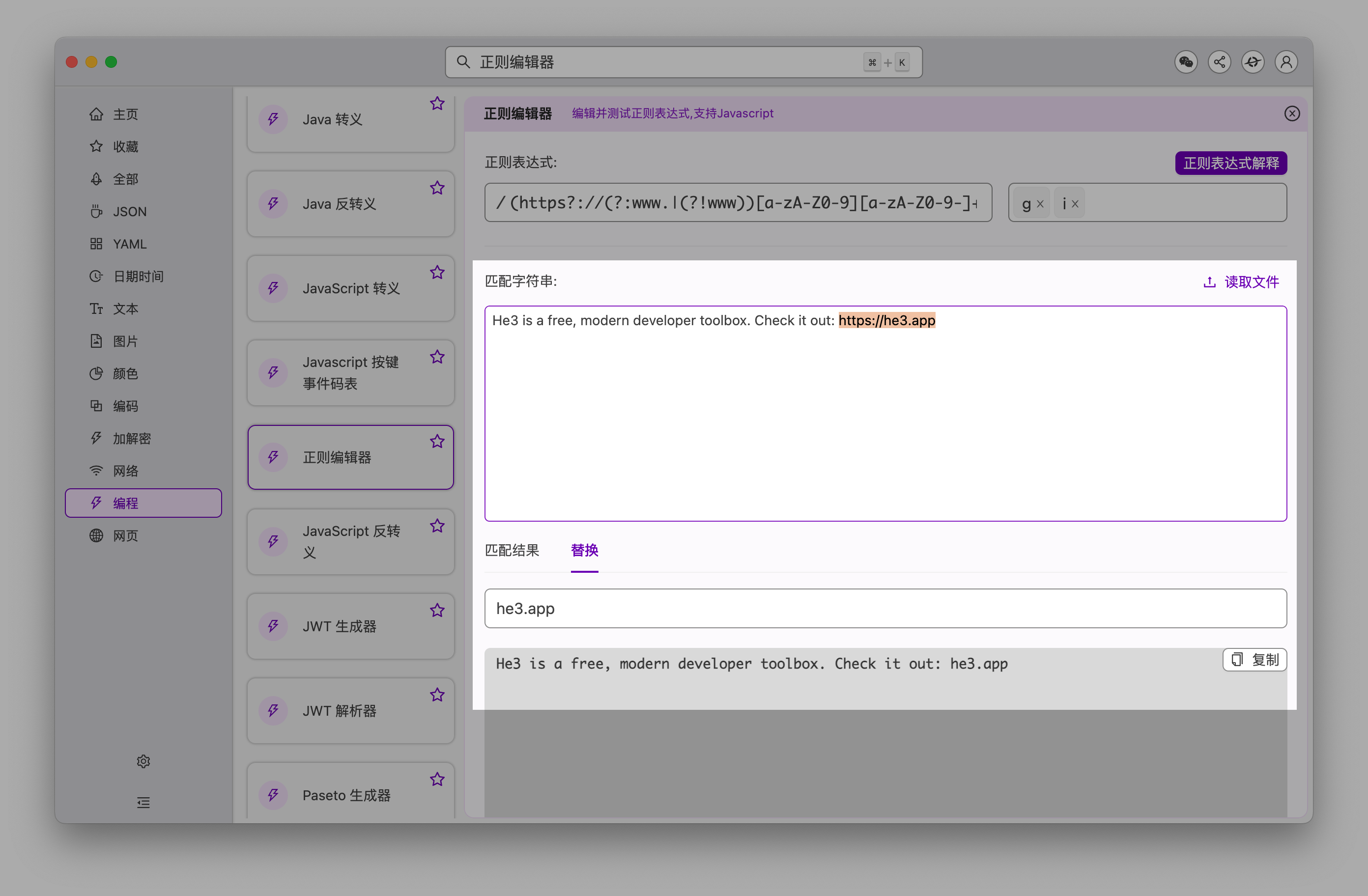Open Javascript 按键事件码表 tool card

click(351, 373)
